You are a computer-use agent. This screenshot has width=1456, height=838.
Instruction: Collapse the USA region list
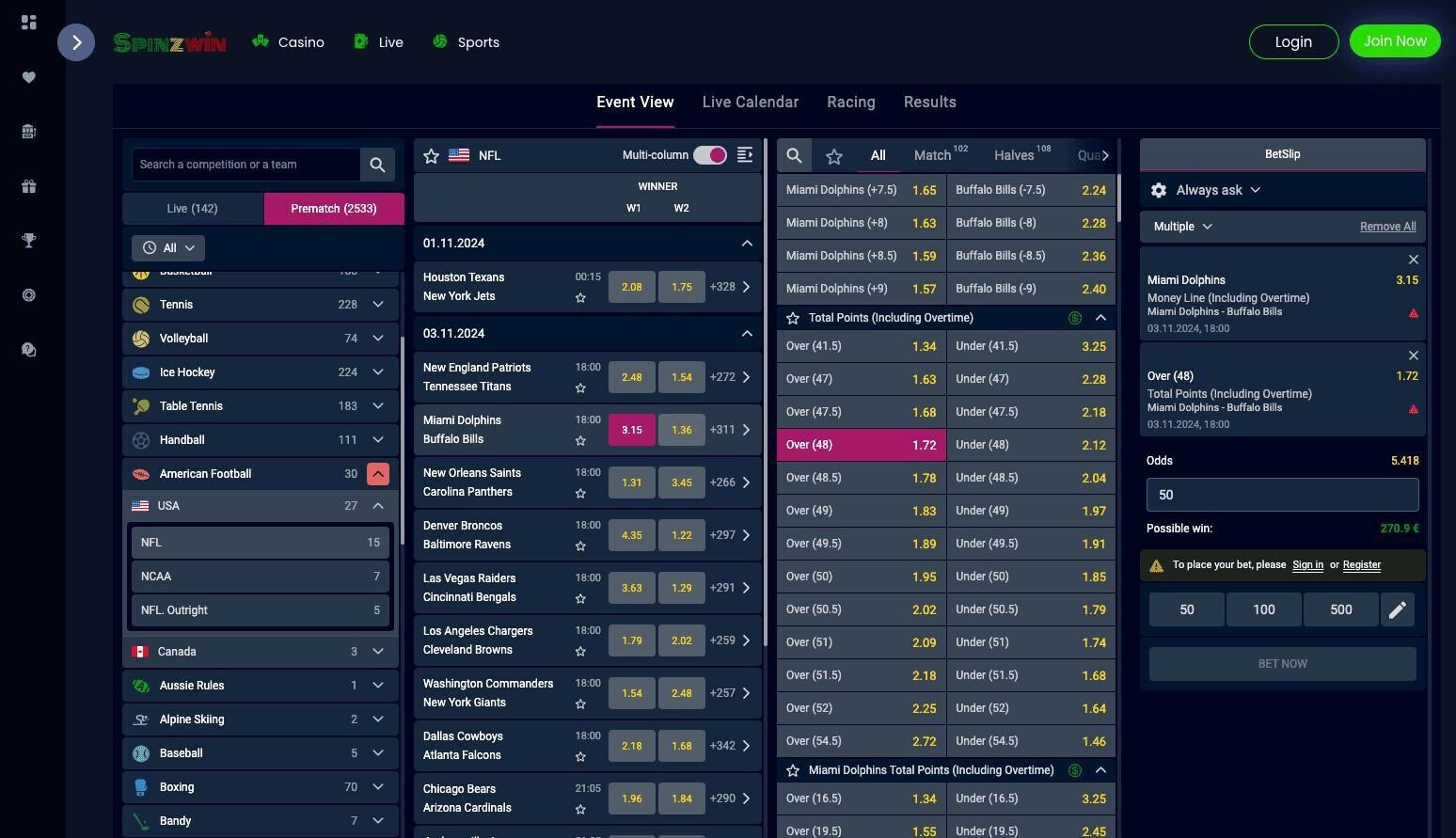click(378, 506)
